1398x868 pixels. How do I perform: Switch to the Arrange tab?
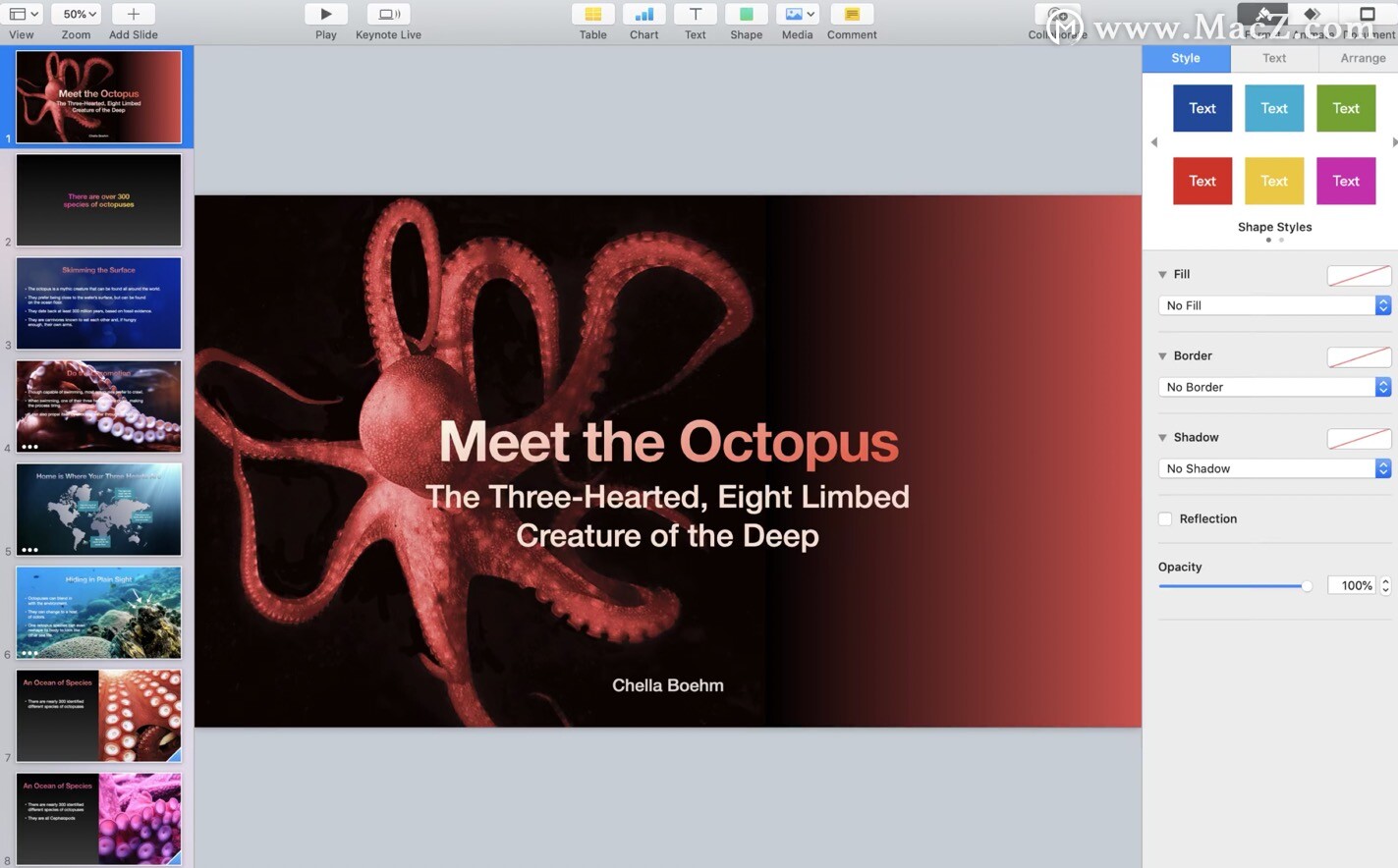coord(1363,58)
